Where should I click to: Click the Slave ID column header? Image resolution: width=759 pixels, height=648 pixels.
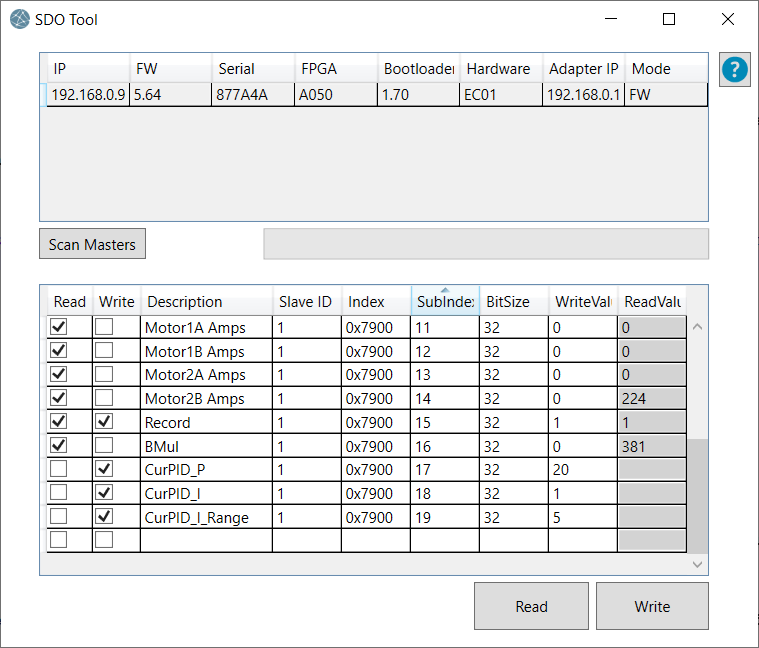306,301
